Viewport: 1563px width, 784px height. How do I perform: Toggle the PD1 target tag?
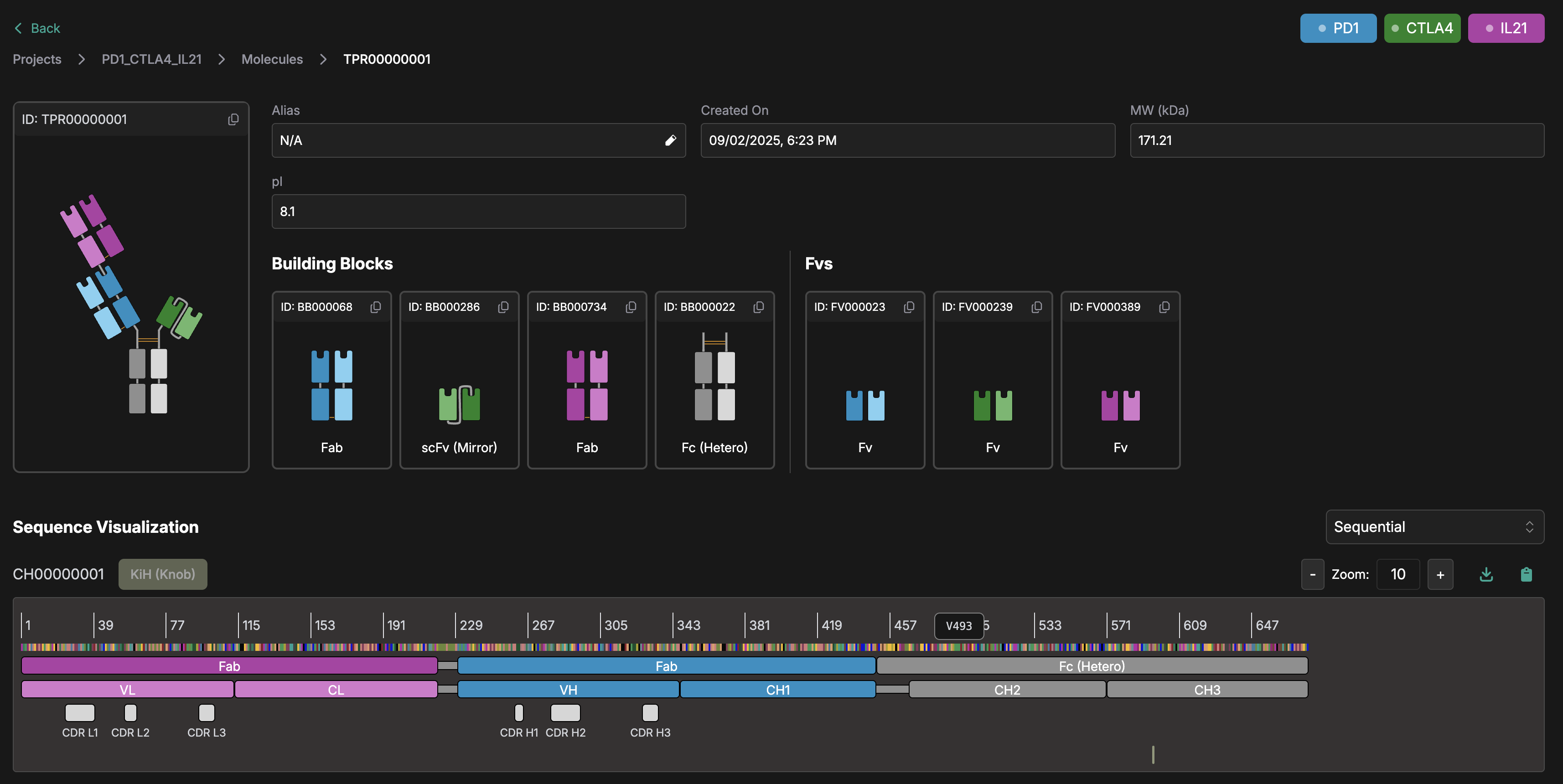point(1338,28)
